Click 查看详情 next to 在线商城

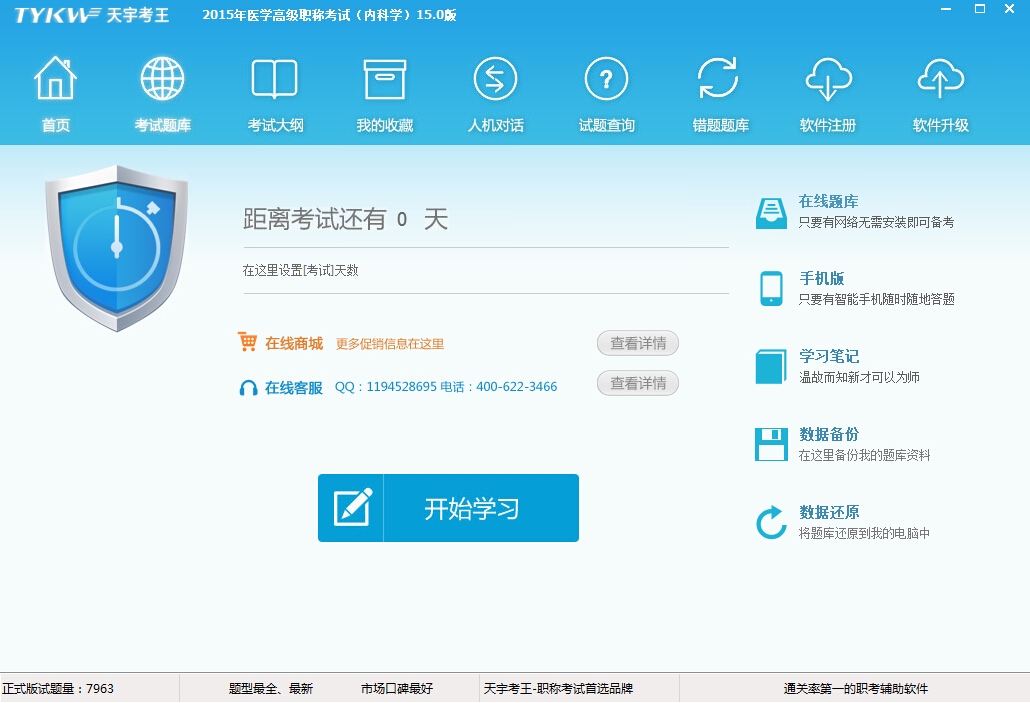pos(638,343)
